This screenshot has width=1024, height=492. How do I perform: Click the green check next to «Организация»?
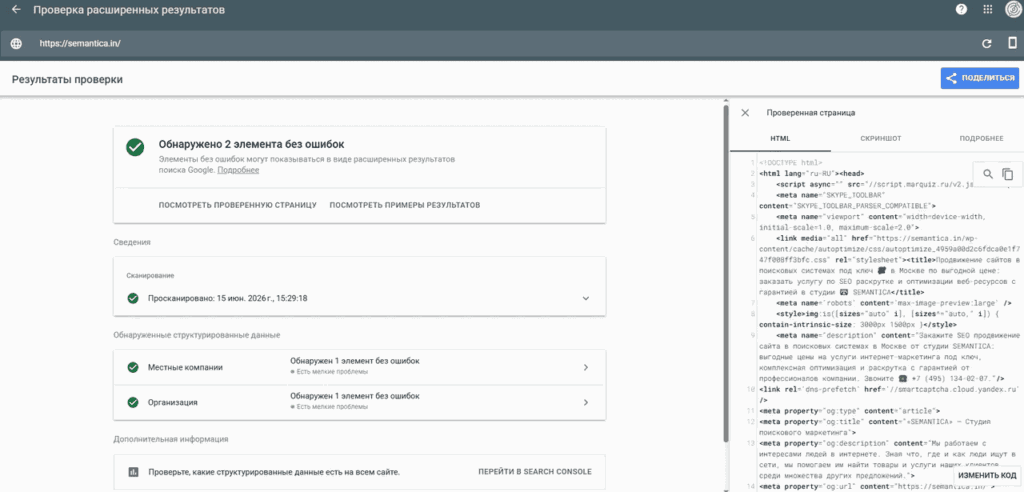coord(133,402)
